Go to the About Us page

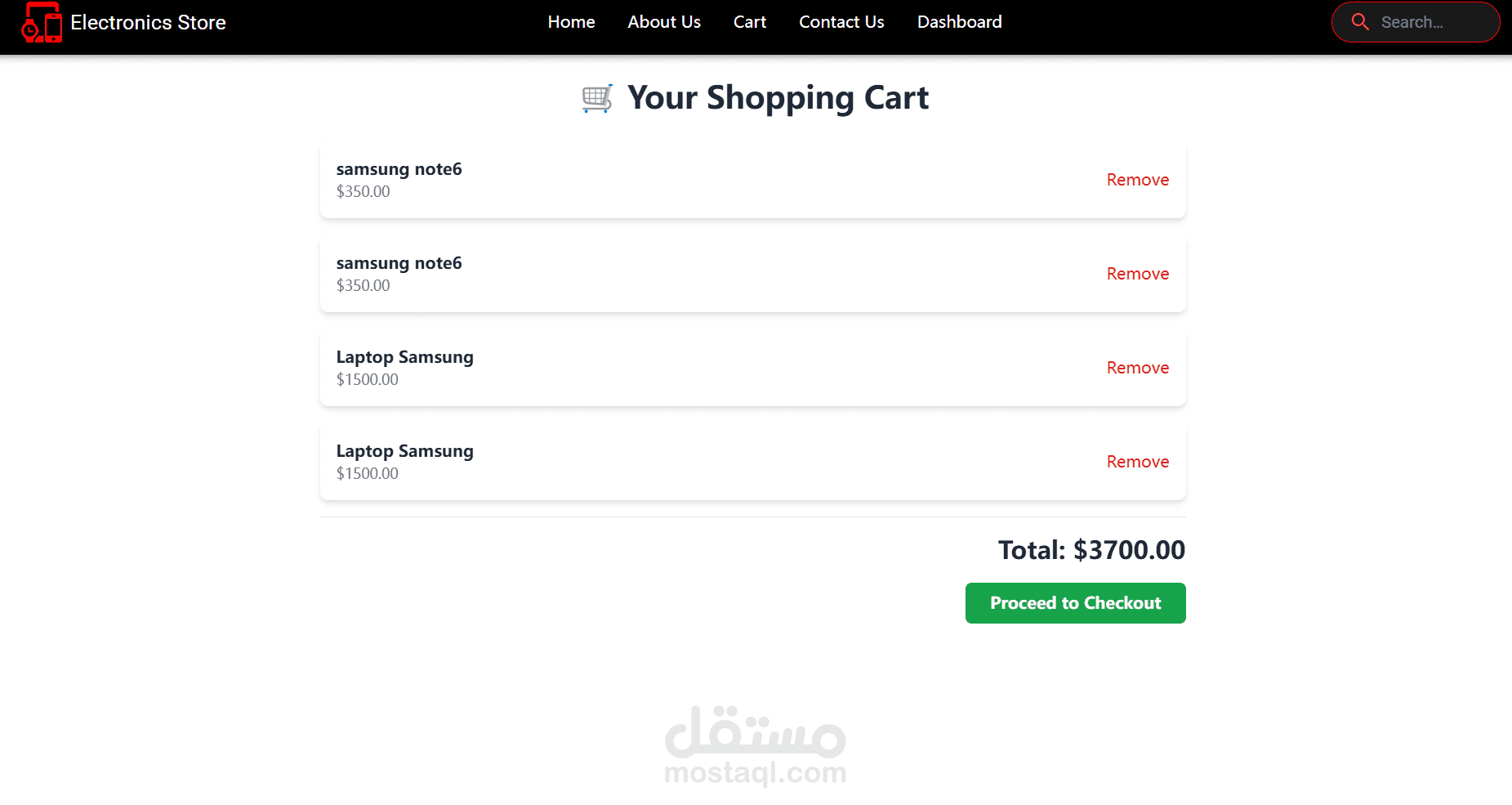tap(664, 22)
